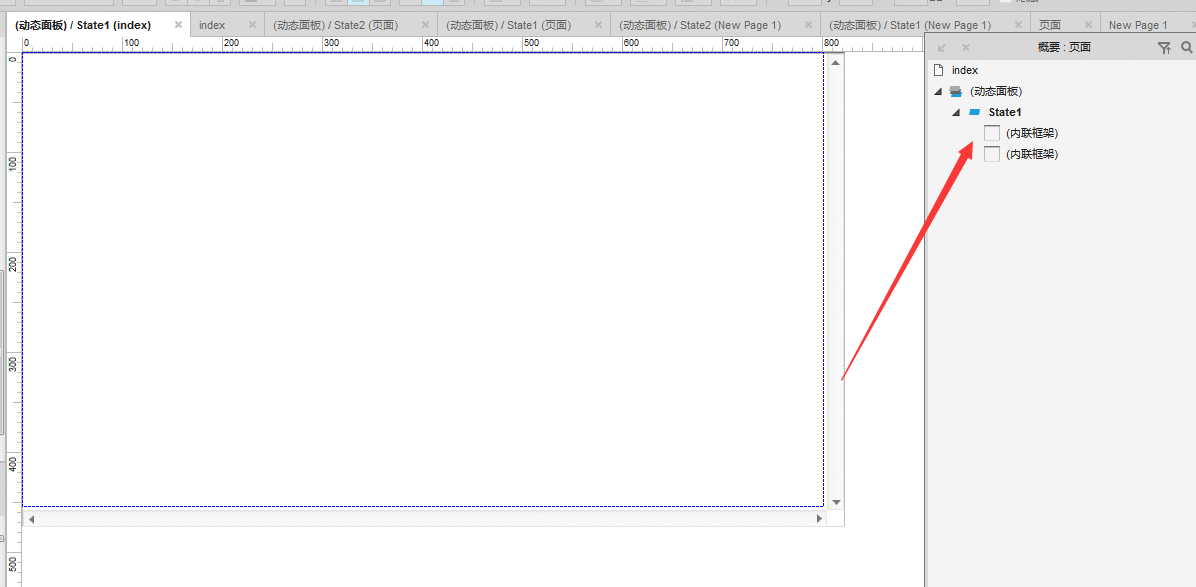
Task: Open the (动态面板) / State2 (页面) tab
Action: [335, 25]
